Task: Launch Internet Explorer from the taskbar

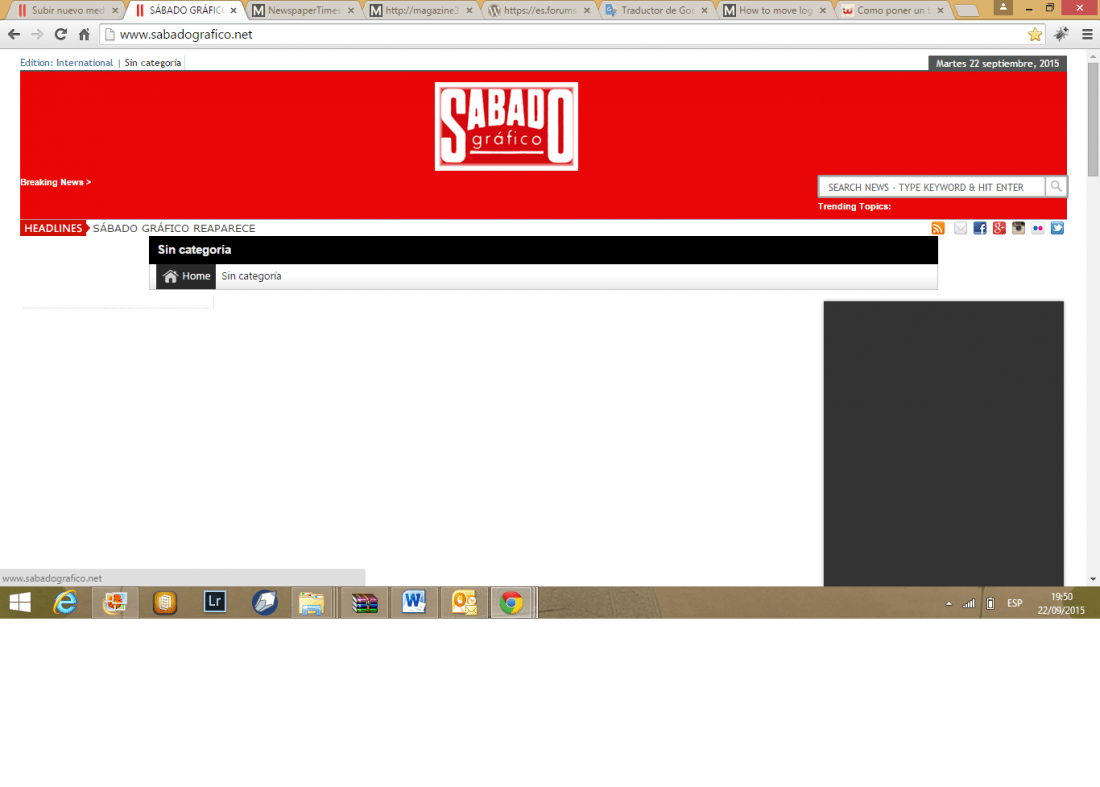Action: 65,603
